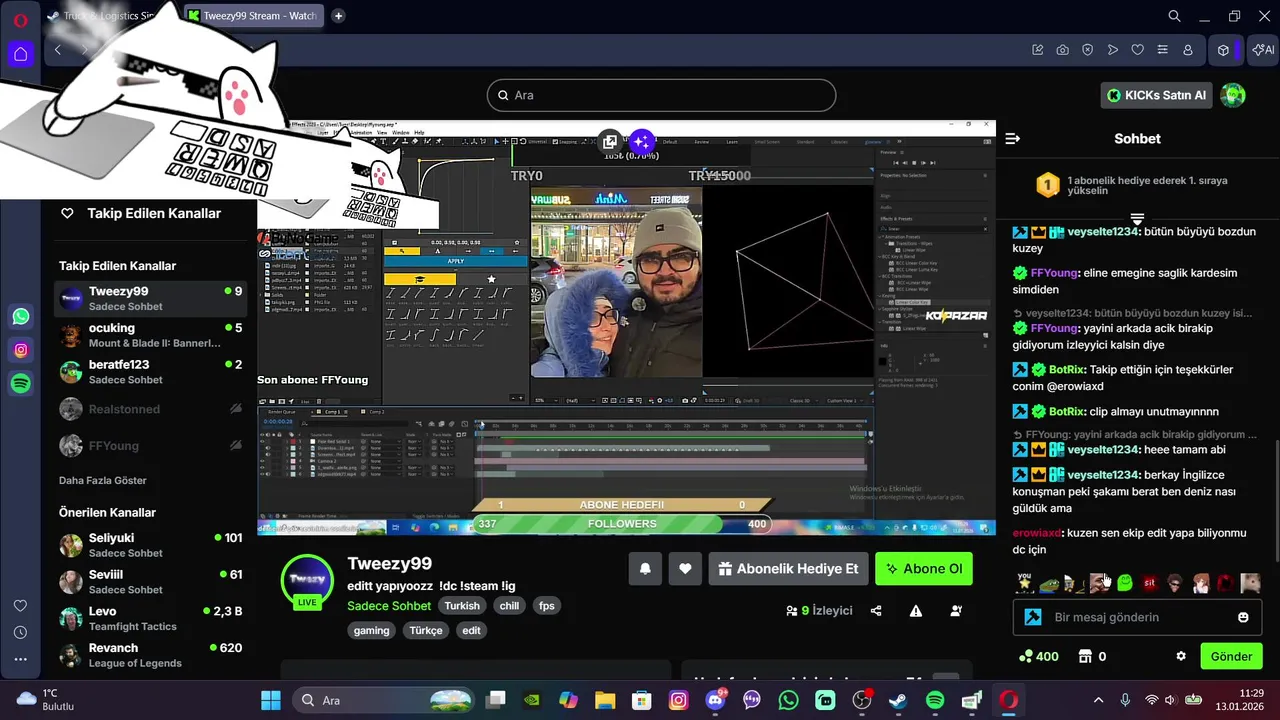Viewport: 1280px width, 720px height.
Task: Take a snapshot with the camera icon
Action: point(1062,50)
